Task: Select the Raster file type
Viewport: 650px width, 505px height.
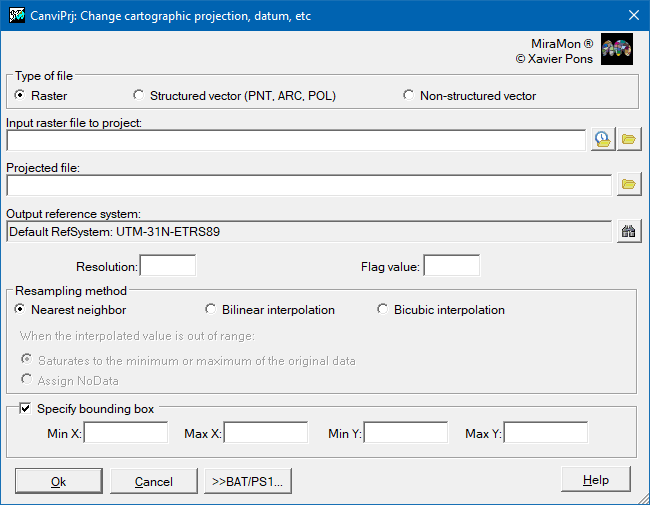Action: point(41,95)
